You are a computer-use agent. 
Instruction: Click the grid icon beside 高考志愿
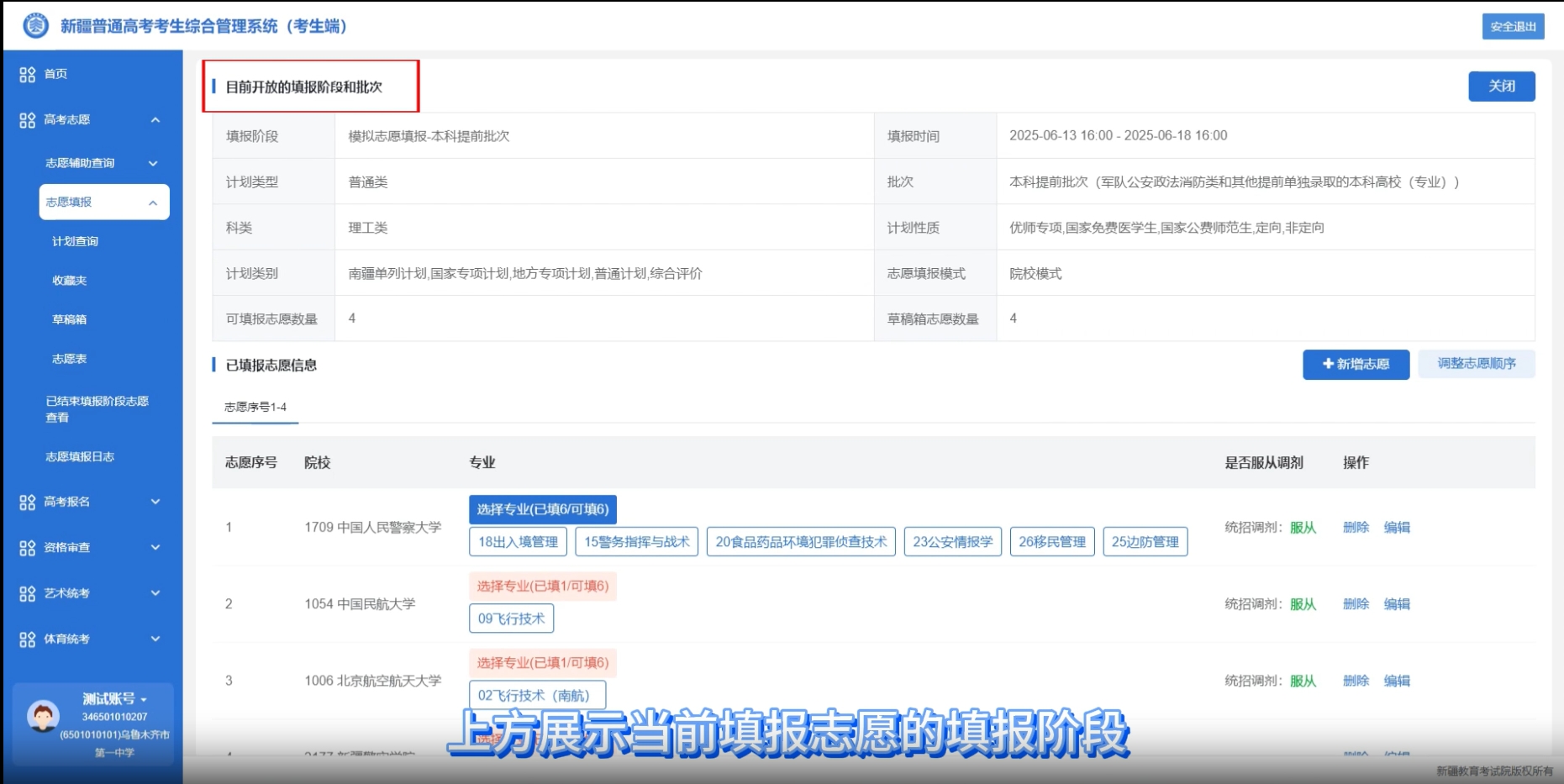(x=27, y=120)
